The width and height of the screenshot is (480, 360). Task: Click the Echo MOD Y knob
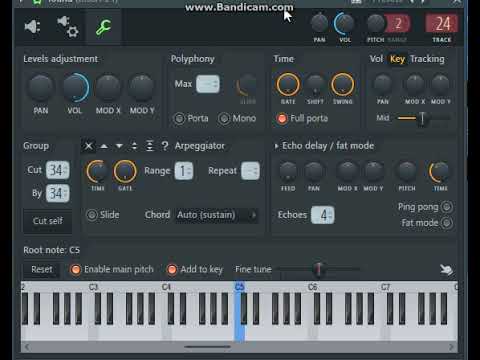[x=373, y=171]
